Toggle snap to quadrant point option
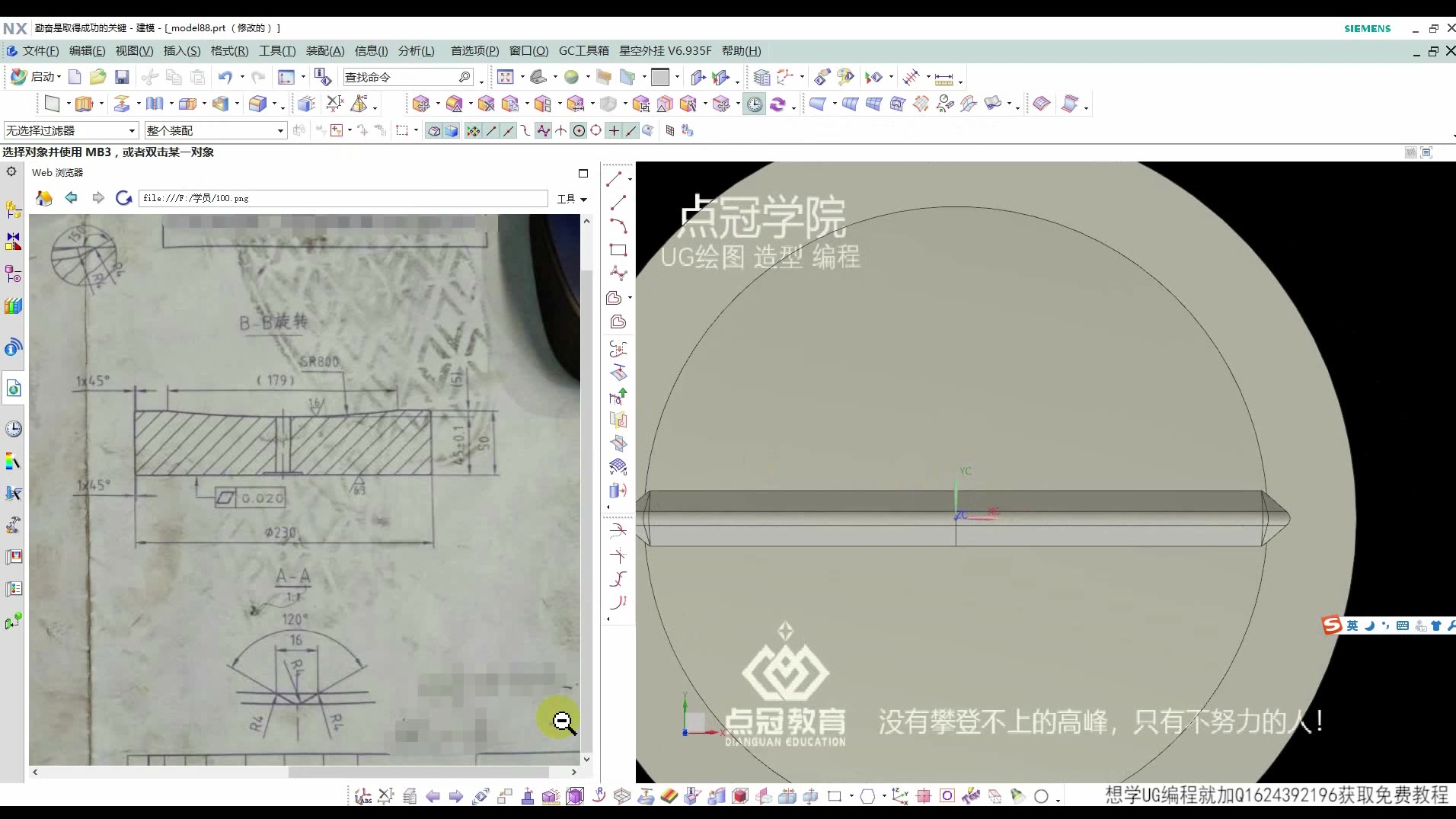 [x=595, y=131]
